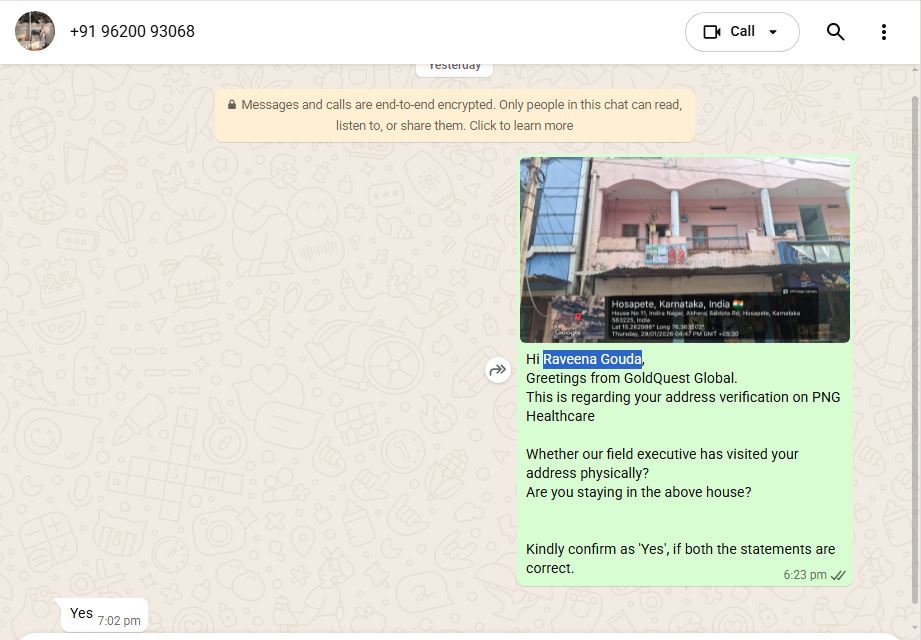Click the highlighted name Raveena Gouda
Screen dimensions: 921x640
point(592,359)
